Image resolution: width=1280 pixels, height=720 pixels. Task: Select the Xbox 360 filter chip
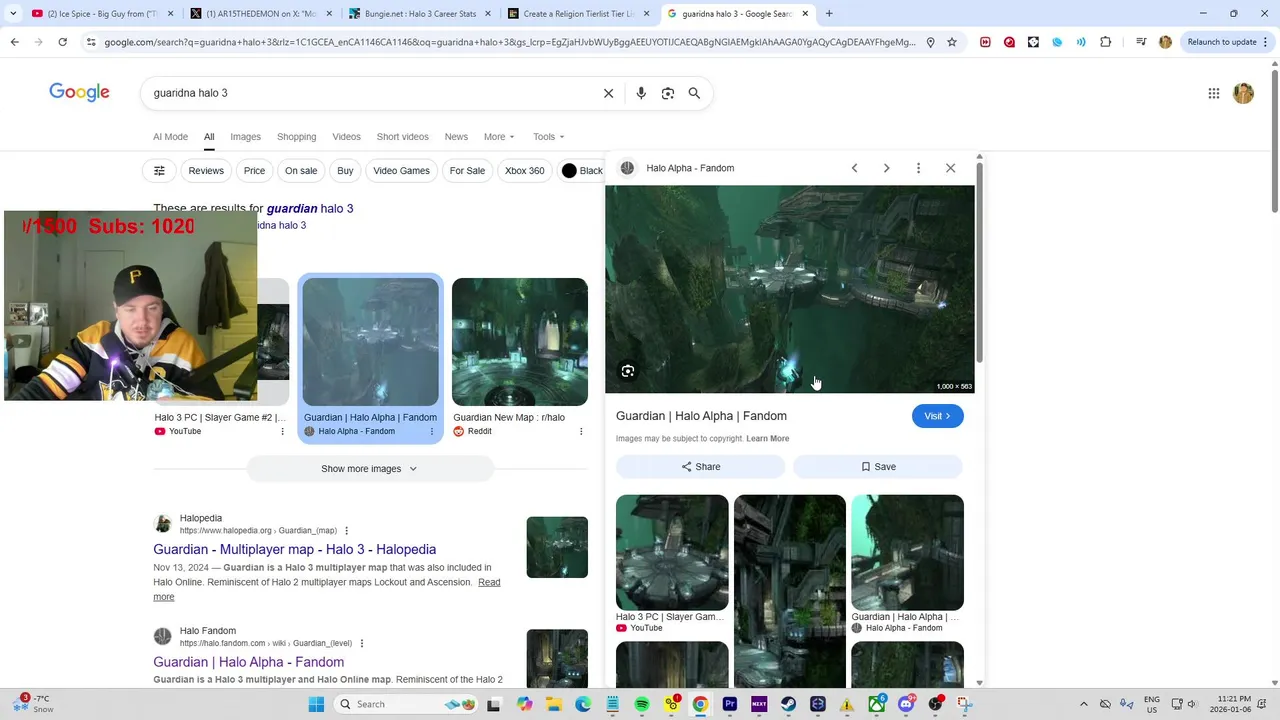524,171
